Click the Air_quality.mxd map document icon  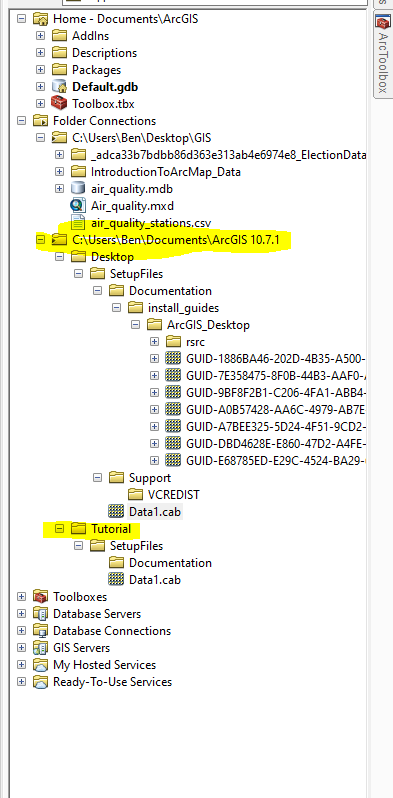(78, 206)
